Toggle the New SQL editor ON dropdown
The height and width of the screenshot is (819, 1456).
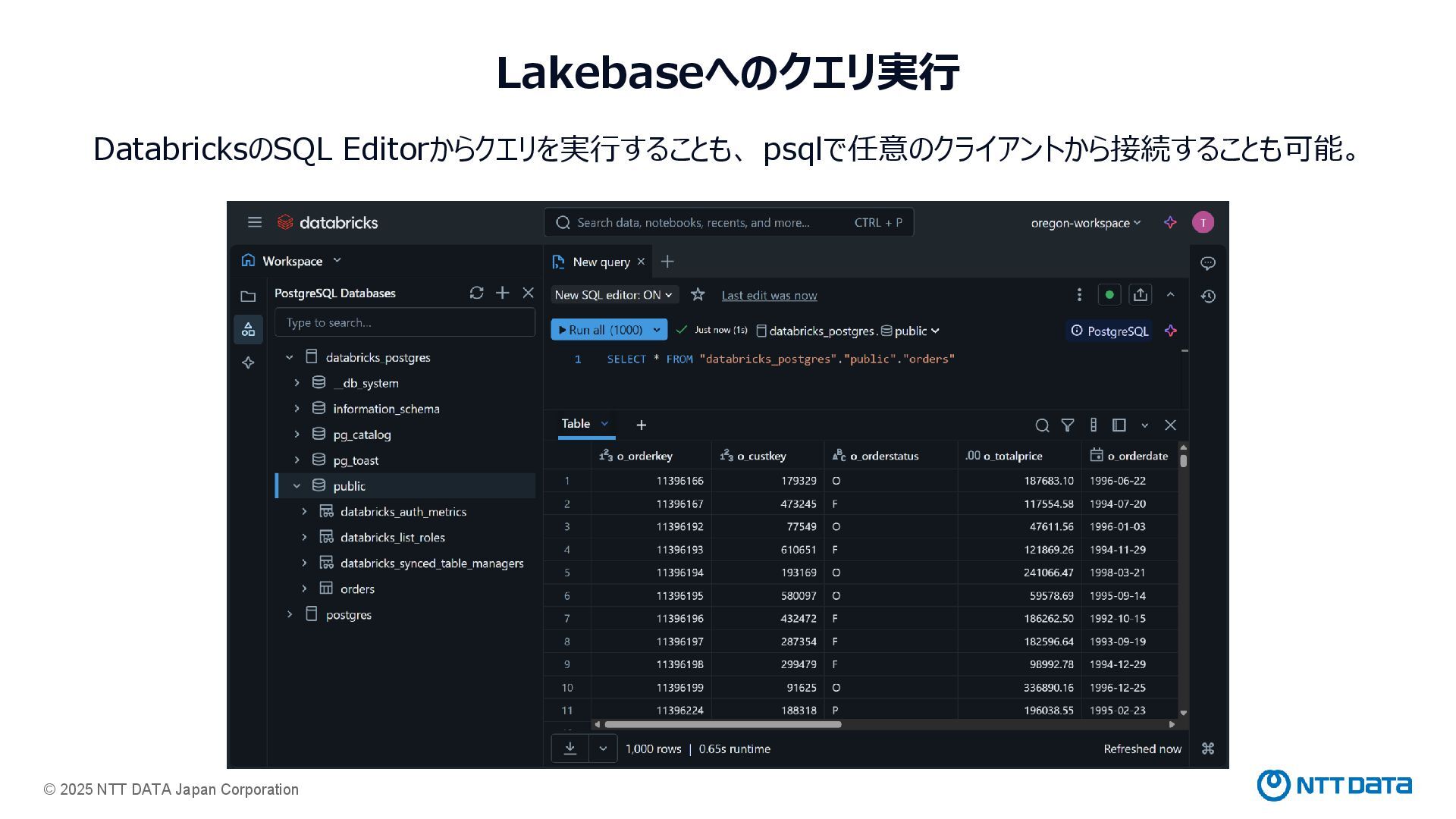click(614, 295)
